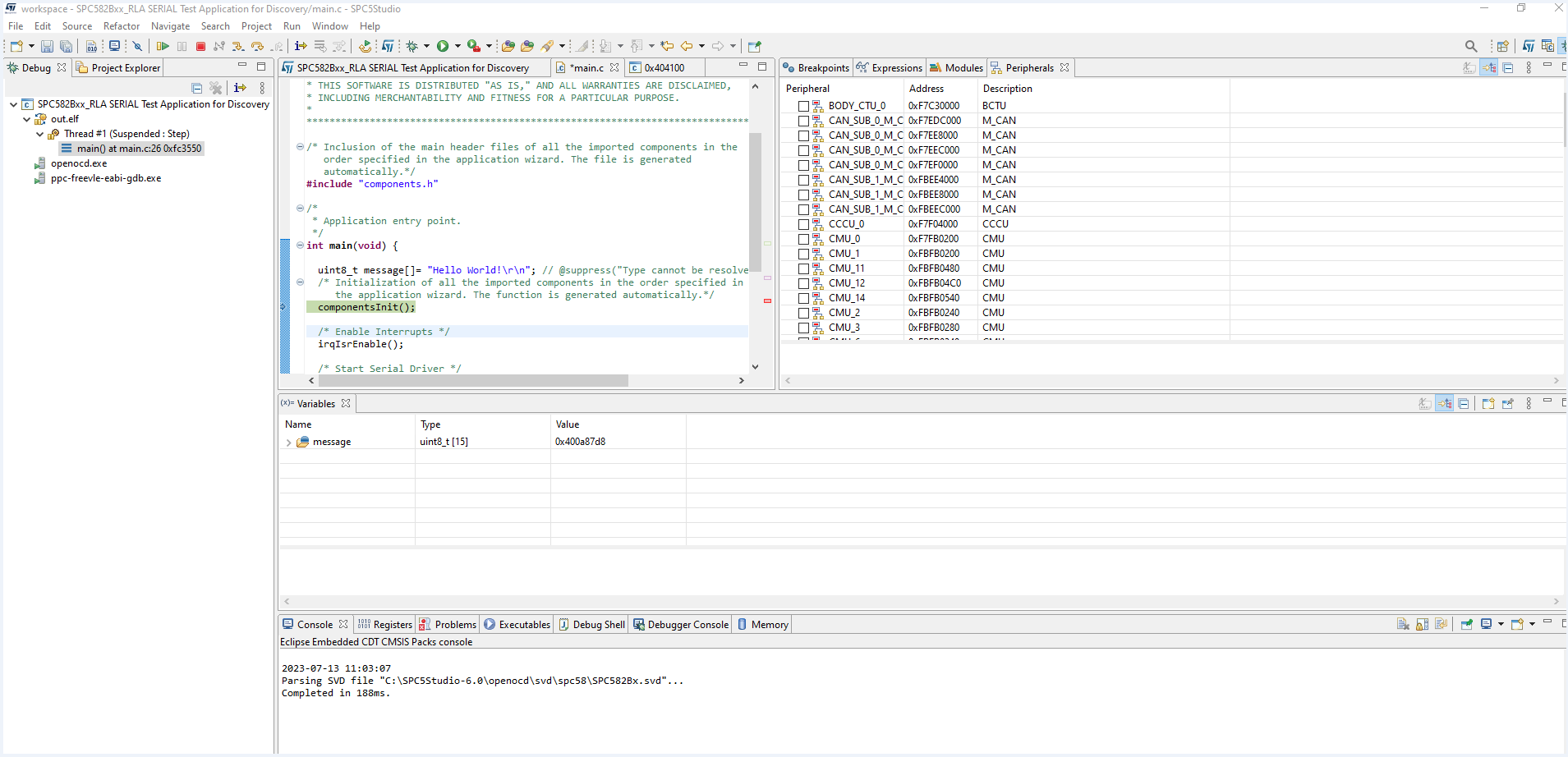Step Return from the current function
1568x757 pixels.
click(x=278, y=47)
